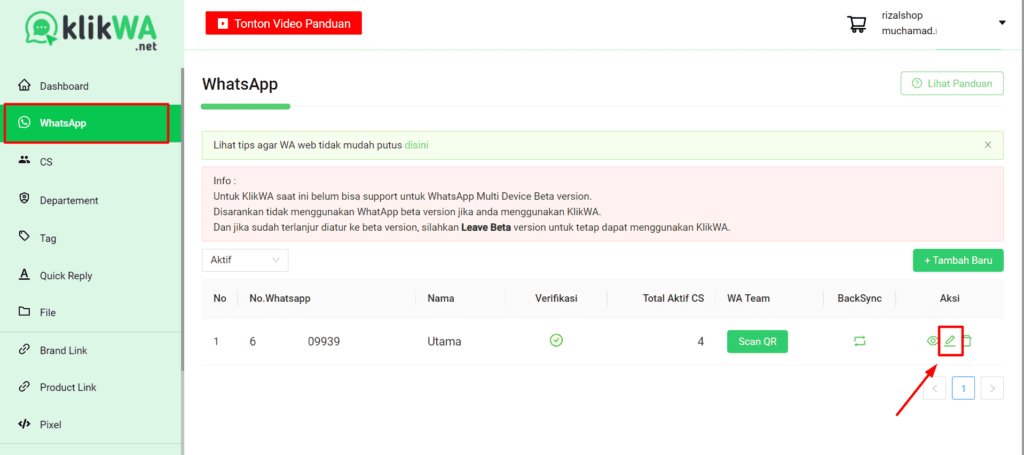Click the klikWA.net logo
Screen dimensions: 1024x455
coord(91,29)
